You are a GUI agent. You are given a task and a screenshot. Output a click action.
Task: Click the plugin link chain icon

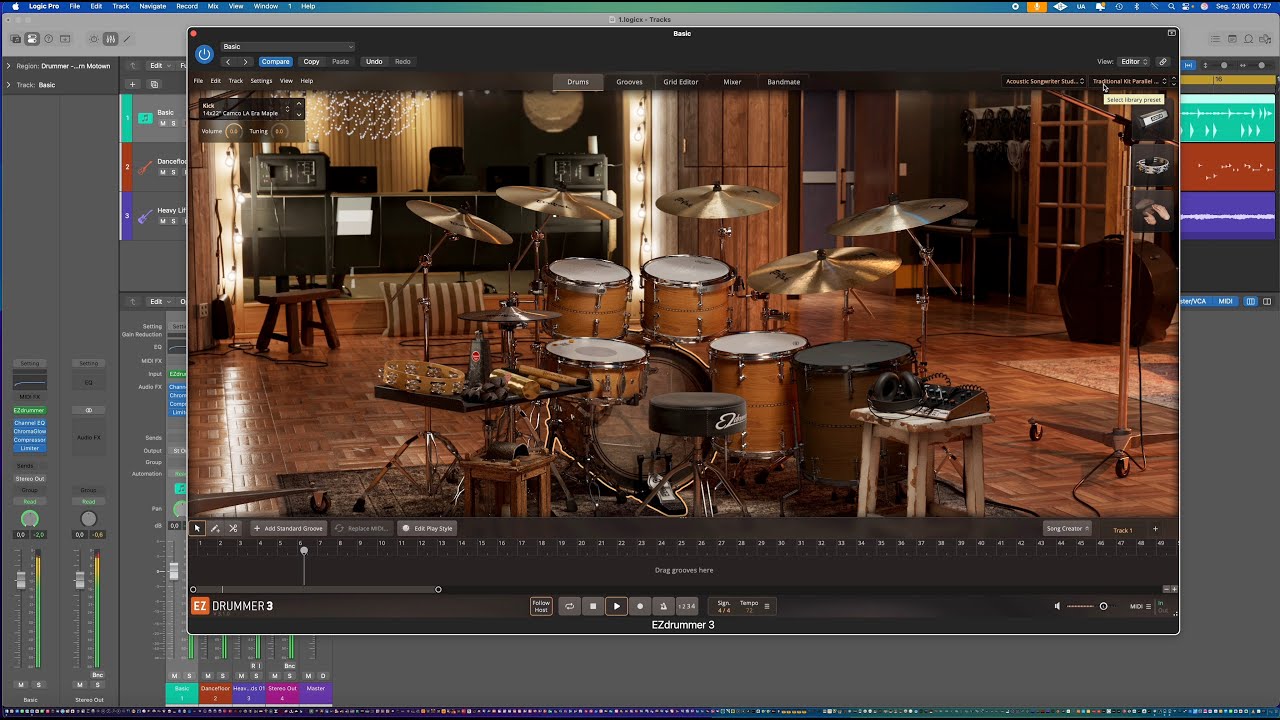1163,62
